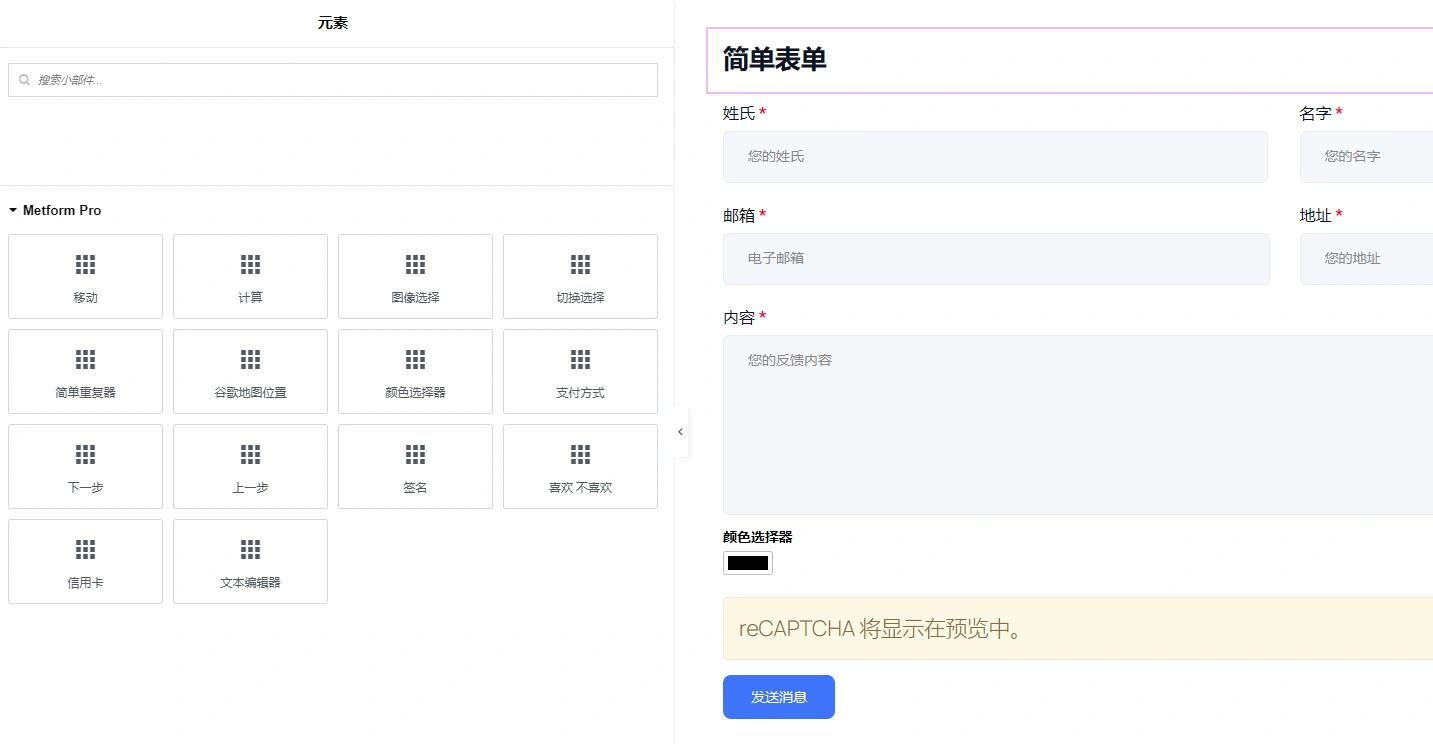Pick the 简单重复器 (simple repeater) widget
1433x744 pixels.
point(85,371)
